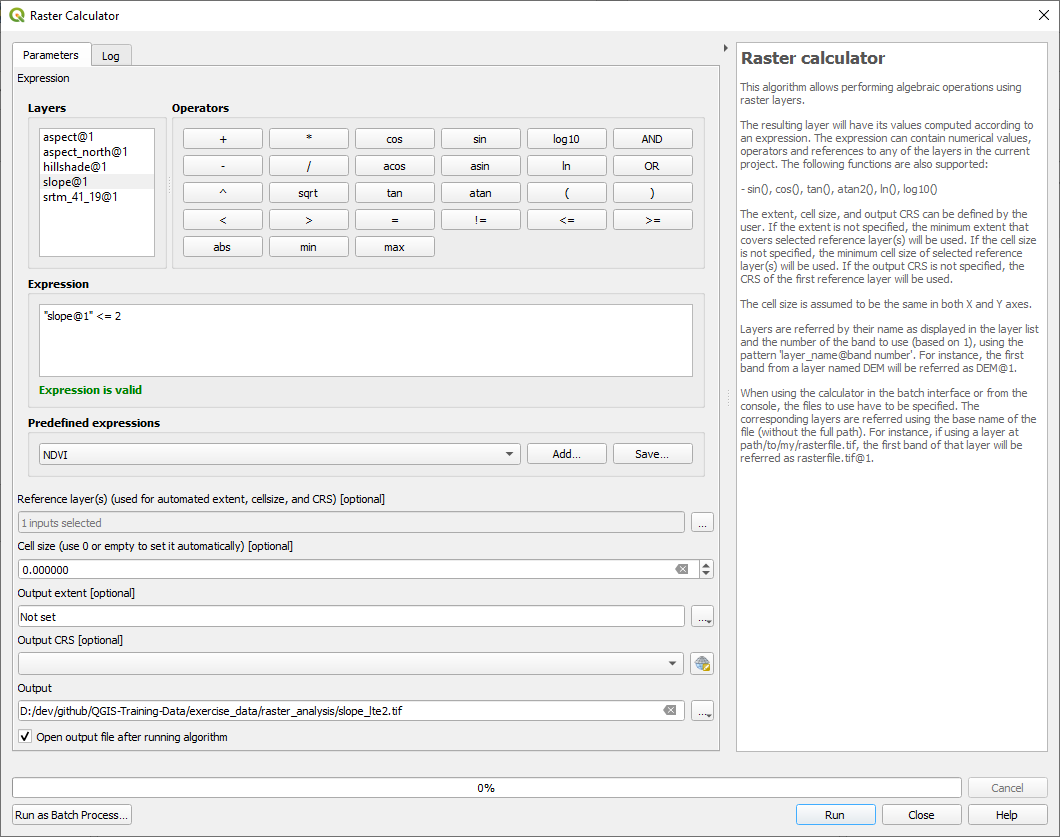Click the Run button
This screenshot has width=1060, height=837.
pos(835,814)
